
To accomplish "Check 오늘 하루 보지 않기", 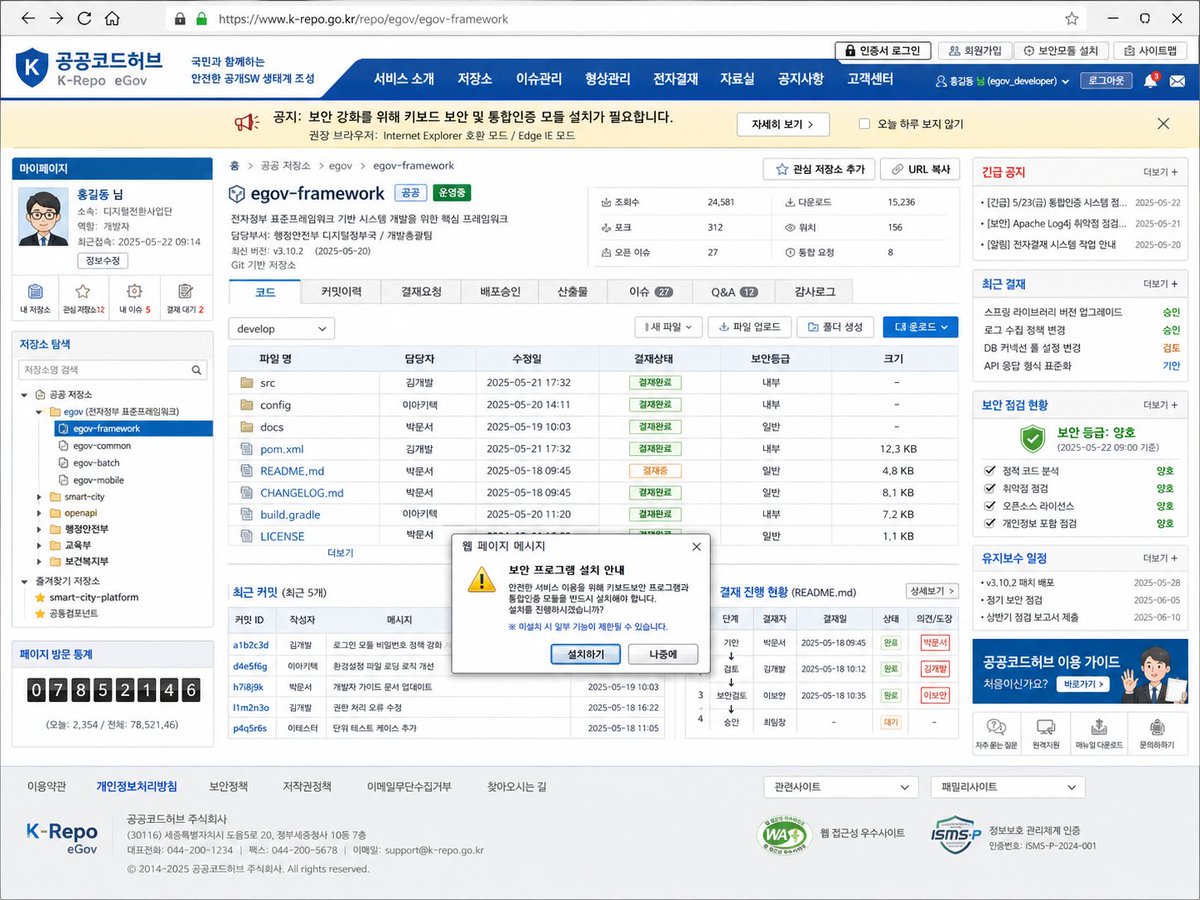I will tap(865, 124).
